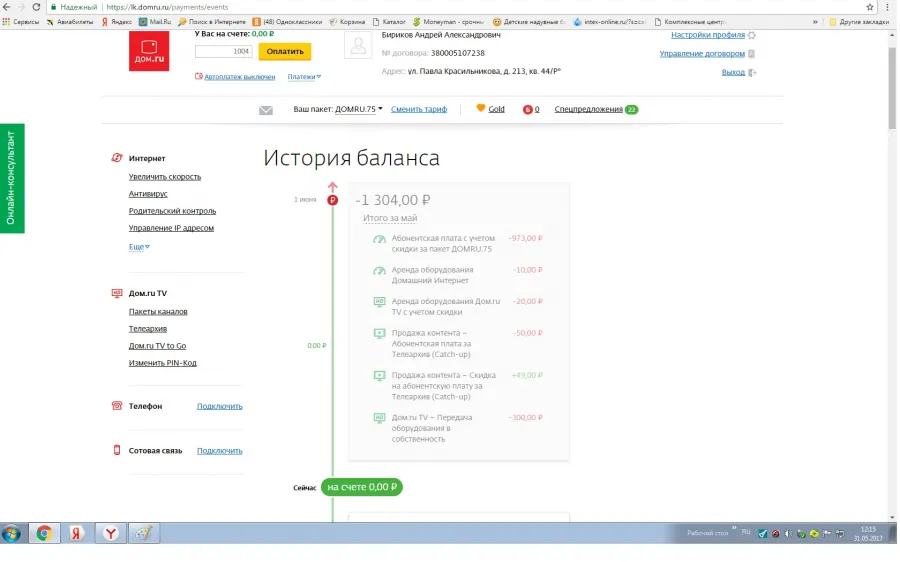Open Изменить PIN-Код menu item
The image size is (900, 562).
[x=162, y=363]
